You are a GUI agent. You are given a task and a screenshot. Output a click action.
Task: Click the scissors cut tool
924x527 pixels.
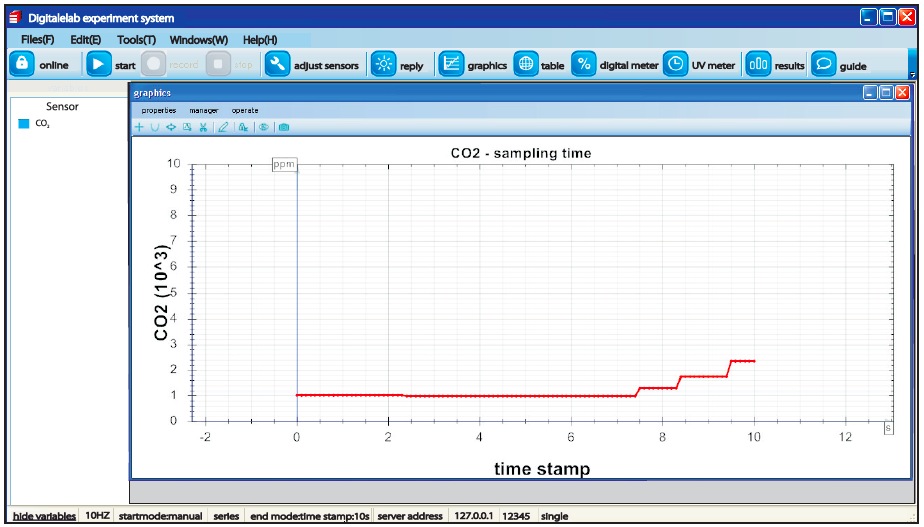pyautogui.click(x=203, y=127)
